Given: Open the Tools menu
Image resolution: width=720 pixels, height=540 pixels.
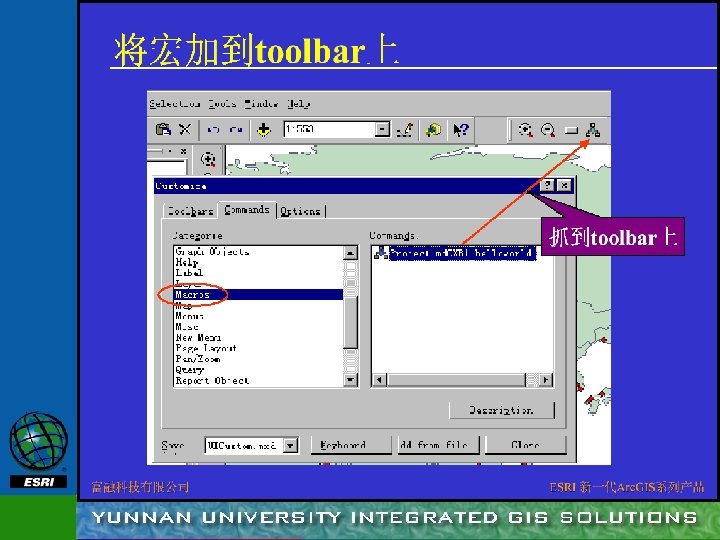Looking at the screenshot, I should (x=222, y=104).
